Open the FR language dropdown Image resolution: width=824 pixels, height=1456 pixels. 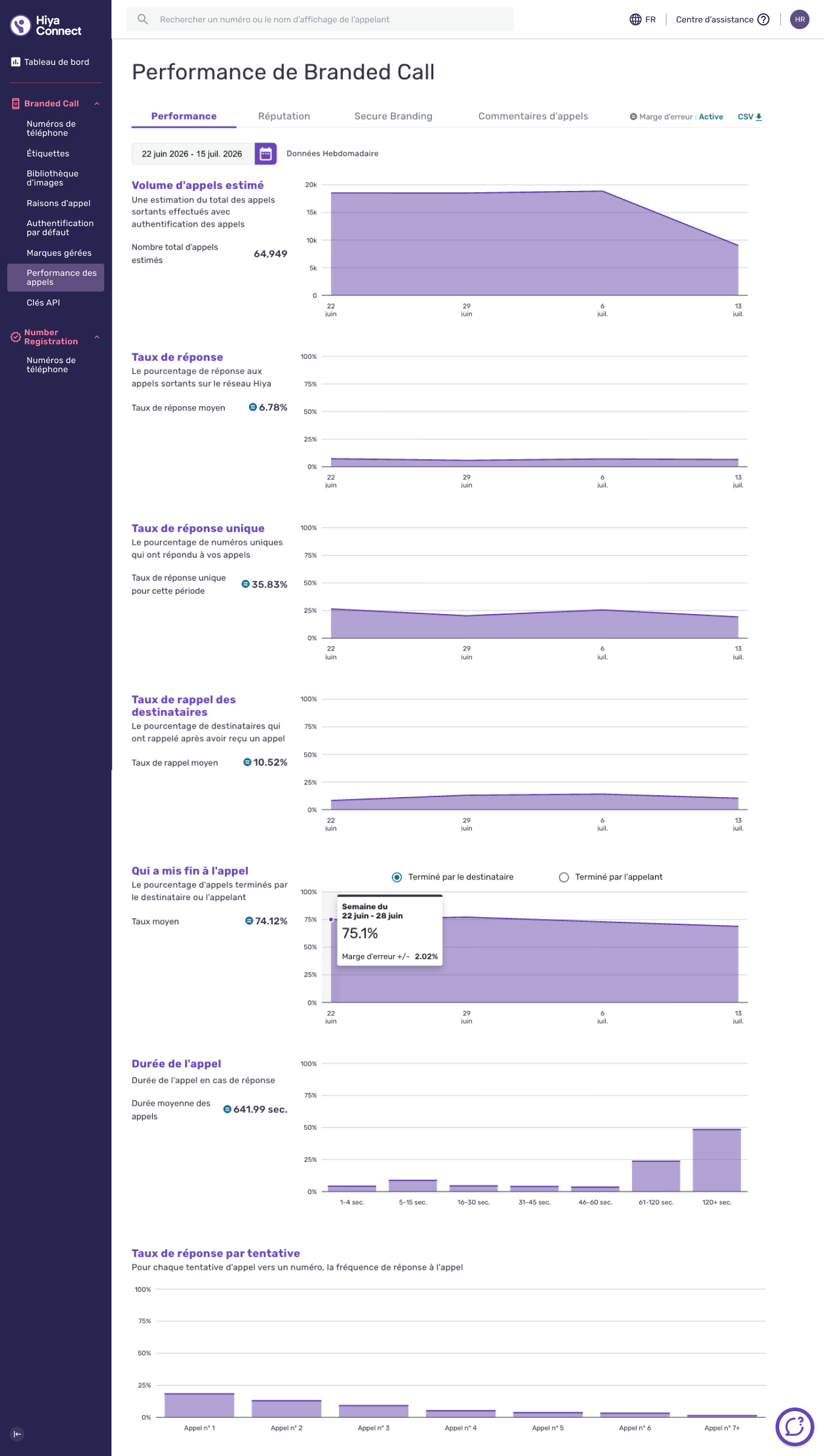click(650, 19)
